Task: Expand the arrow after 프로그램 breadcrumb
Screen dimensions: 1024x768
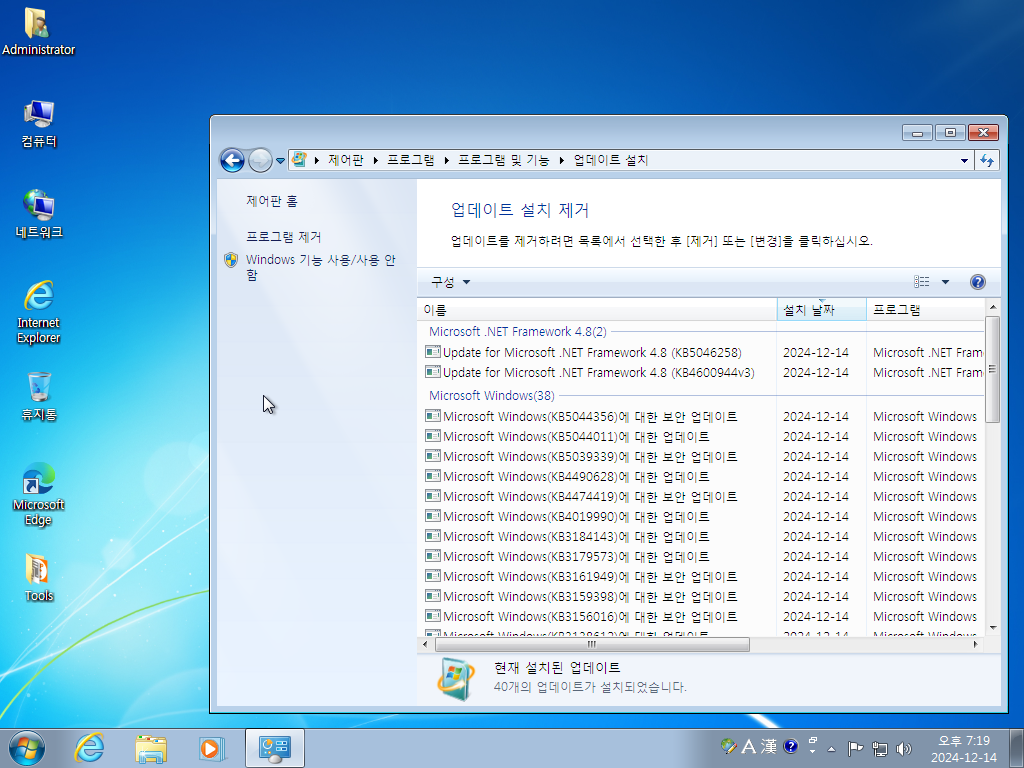Action: [x=447, y=160]
